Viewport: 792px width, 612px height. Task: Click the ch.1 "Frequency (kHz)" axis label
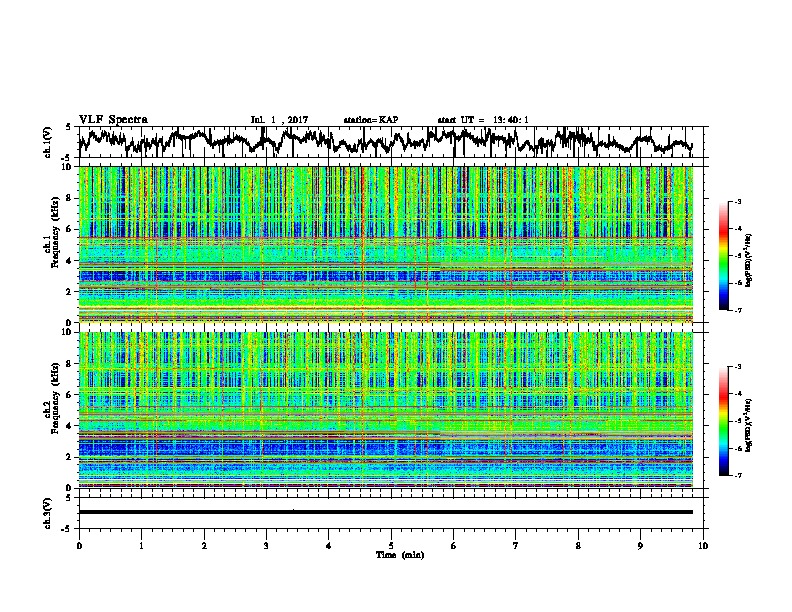click(55, 232)
